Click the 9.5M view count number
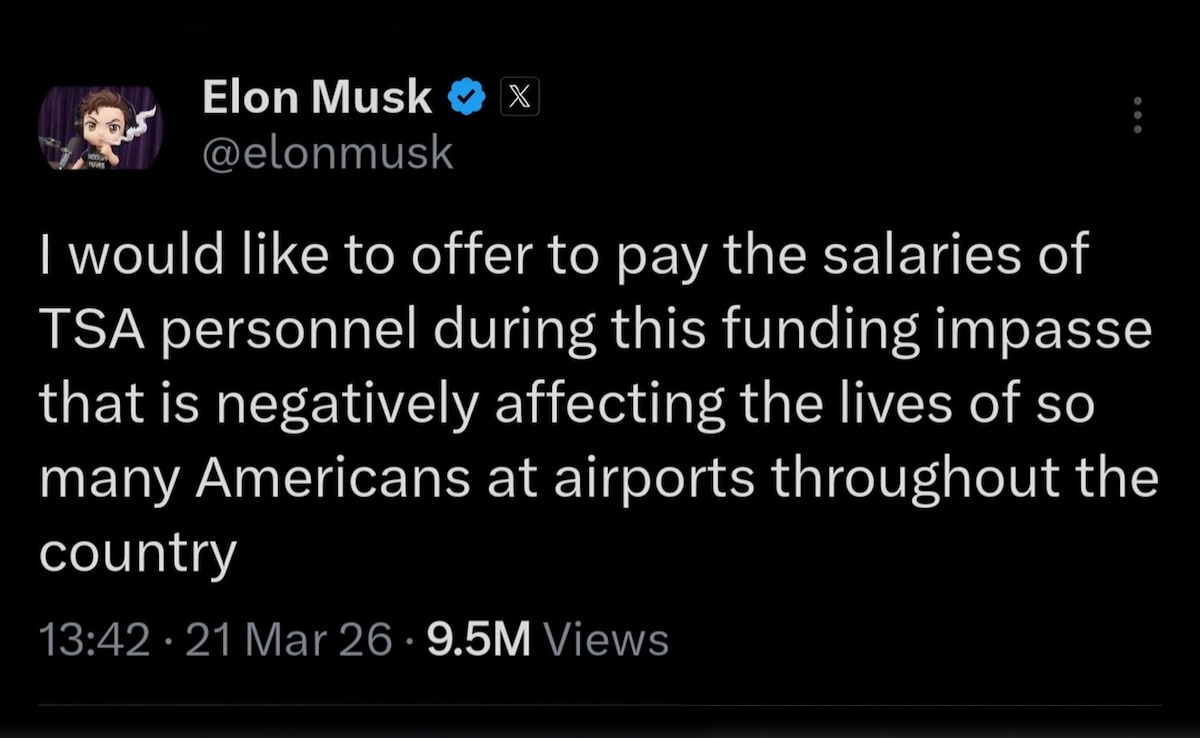Viewport: 1200px width, 738px height. [479, 640]
